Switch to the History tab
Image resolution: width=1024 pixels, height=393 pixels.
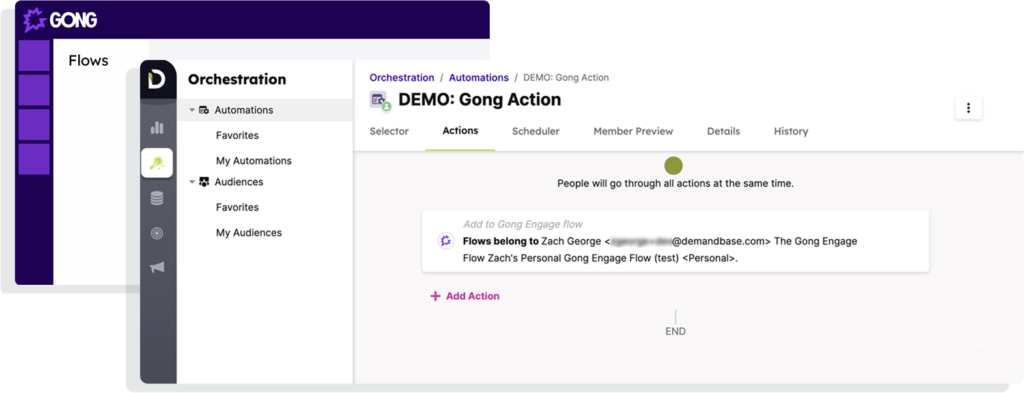coord(791,131)
